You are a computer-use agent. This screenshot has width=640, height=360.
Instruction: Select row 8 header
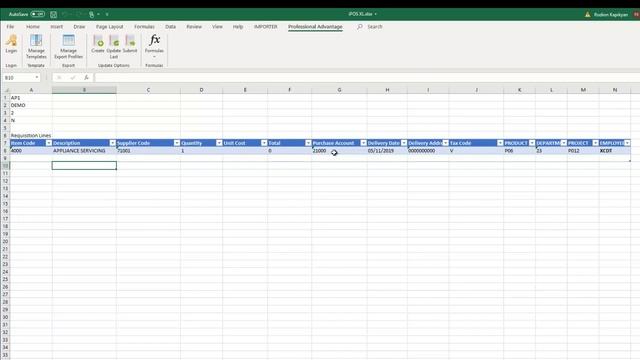coord(5,151)
